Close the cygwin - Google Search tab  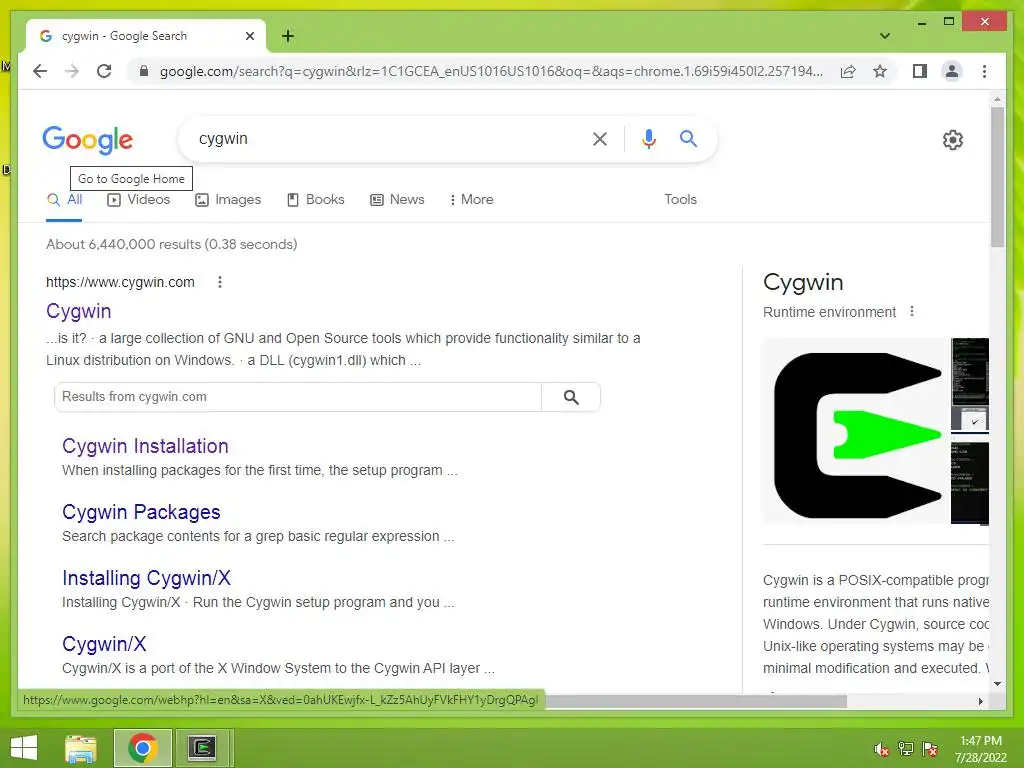(249, 36)
